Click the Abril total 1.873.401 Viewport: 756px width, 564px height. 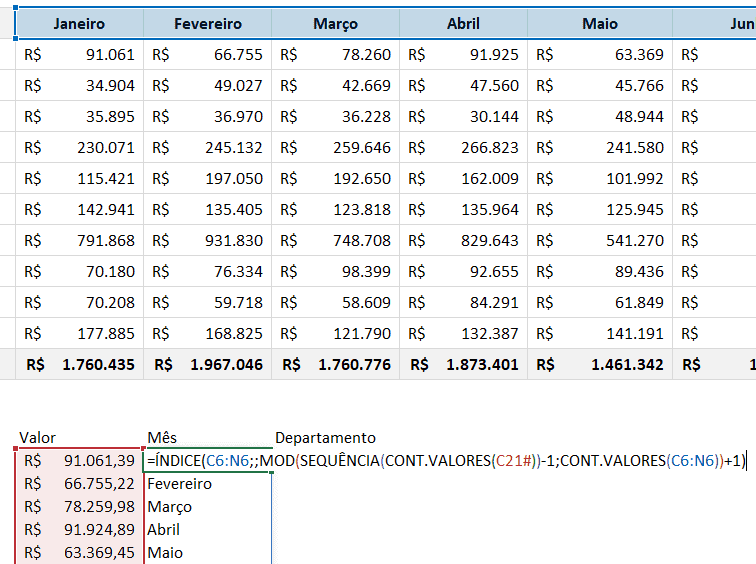(463, 364)
